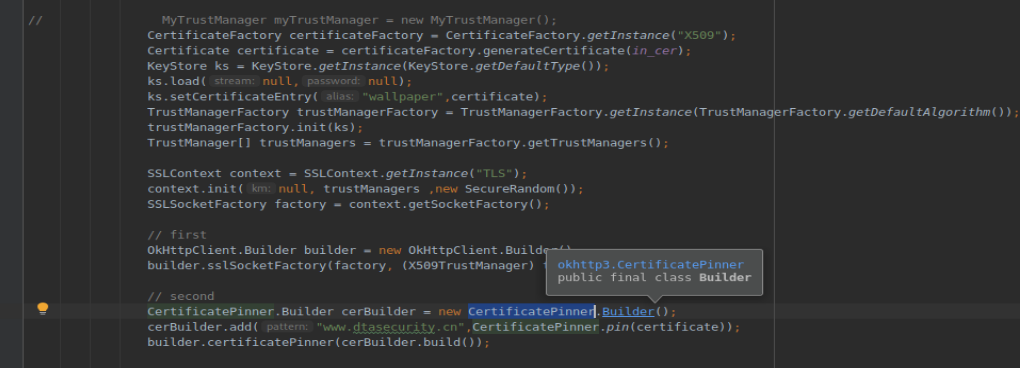Click the "// first" comment line
This screenshot has width=1020, height=368.
(177, 235)
